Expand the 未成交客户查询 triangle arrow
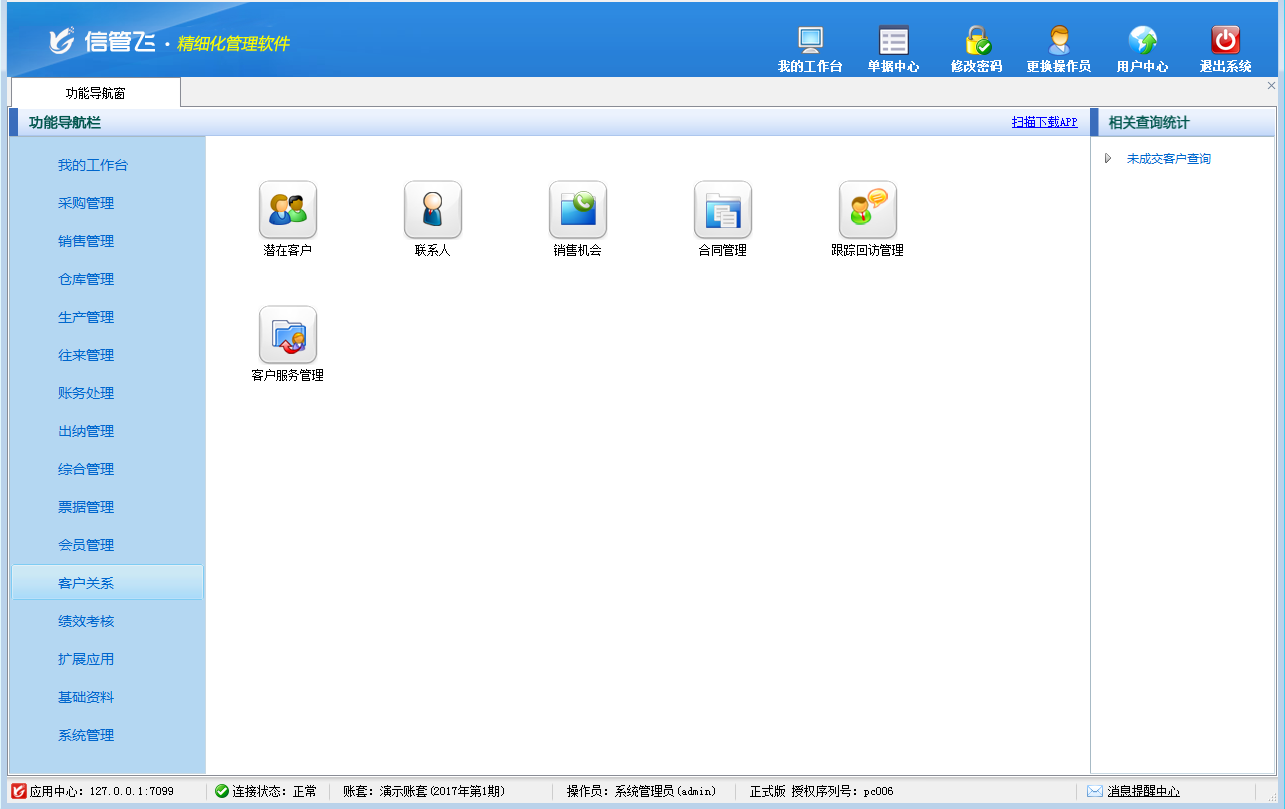The height and width of the screenshot is (809, 1285). (1107, 158)
